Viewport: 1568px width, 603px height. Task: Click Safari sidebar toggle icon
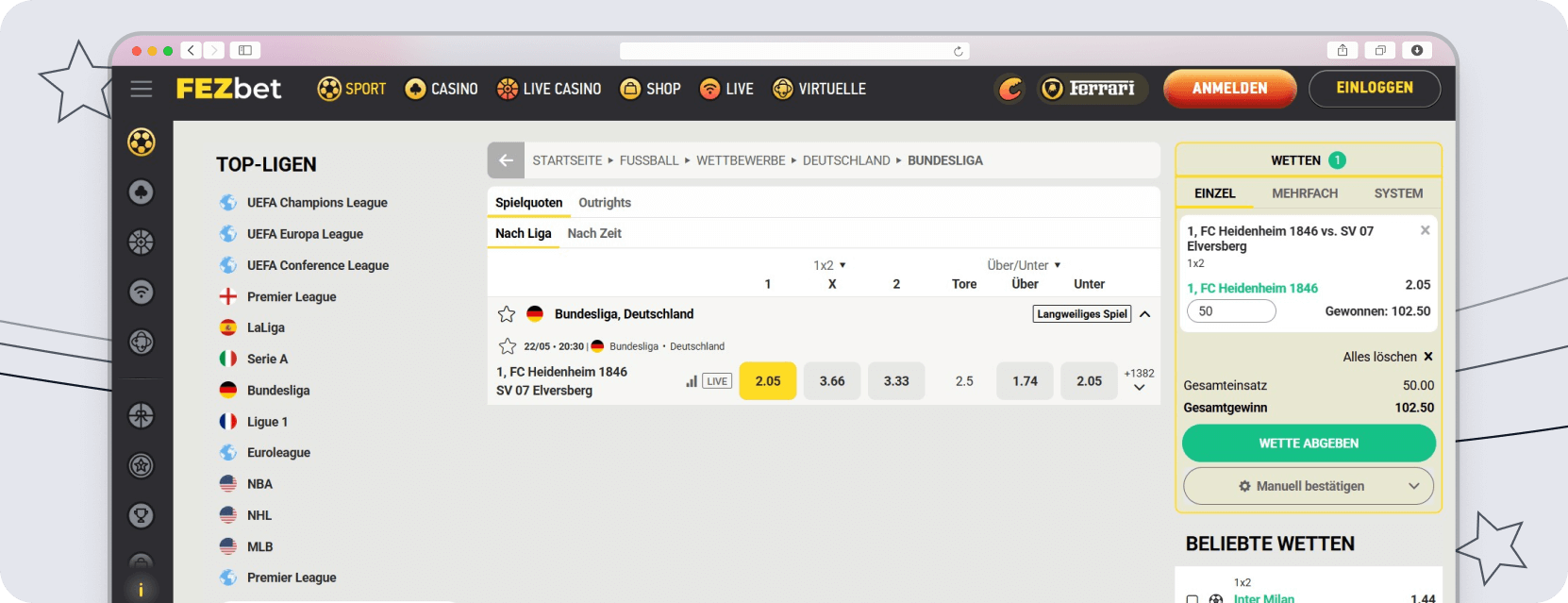click(x=245, y=50)
